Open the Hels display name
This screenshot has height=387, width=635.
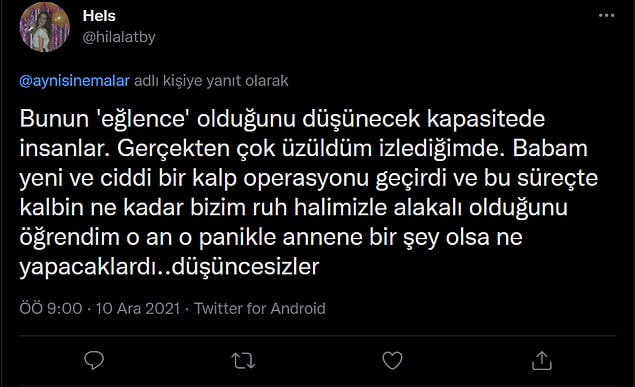(x=99, y=16)
